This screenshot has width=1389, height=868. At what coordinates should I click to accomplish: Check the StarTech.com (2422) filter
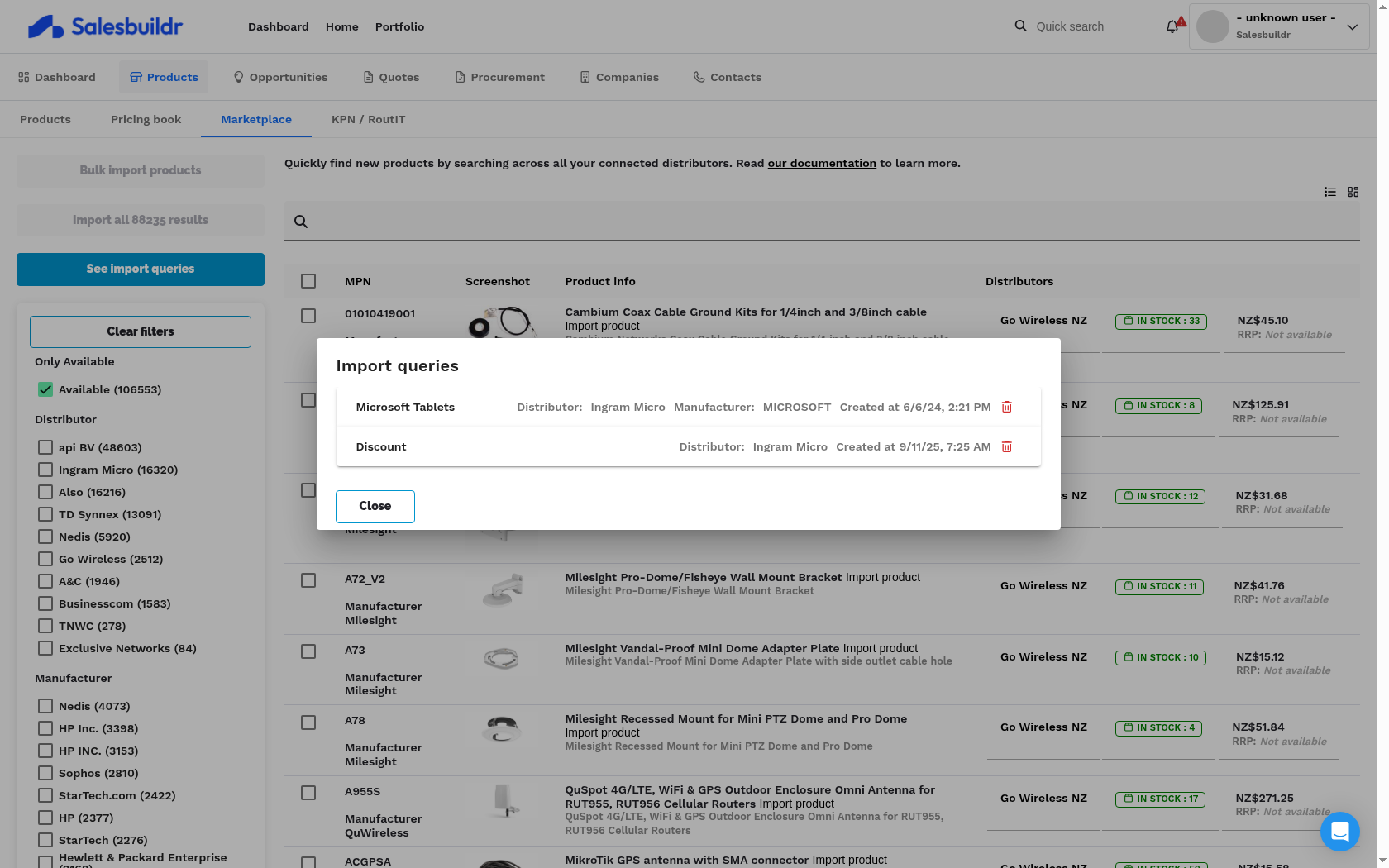point(45,795)
